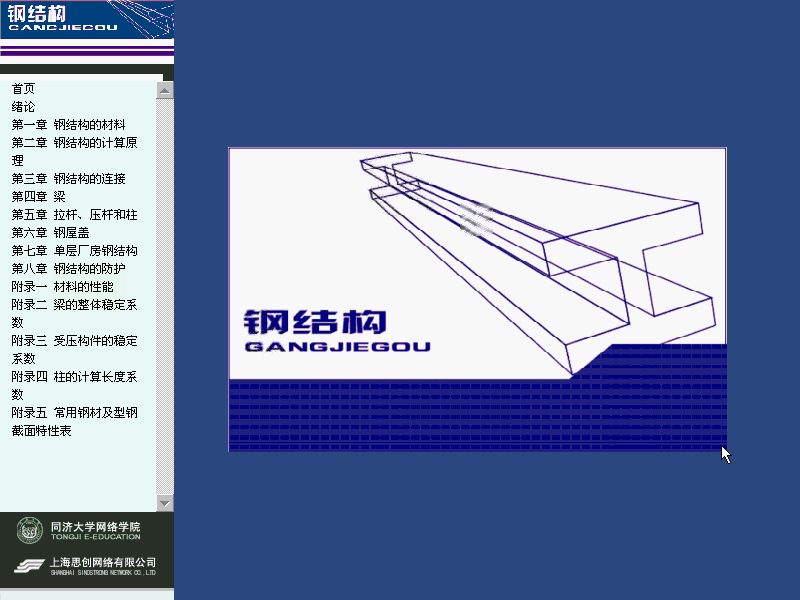Open 第一章 钢结构的材料

pyautogui.click(x=68, y=124)
